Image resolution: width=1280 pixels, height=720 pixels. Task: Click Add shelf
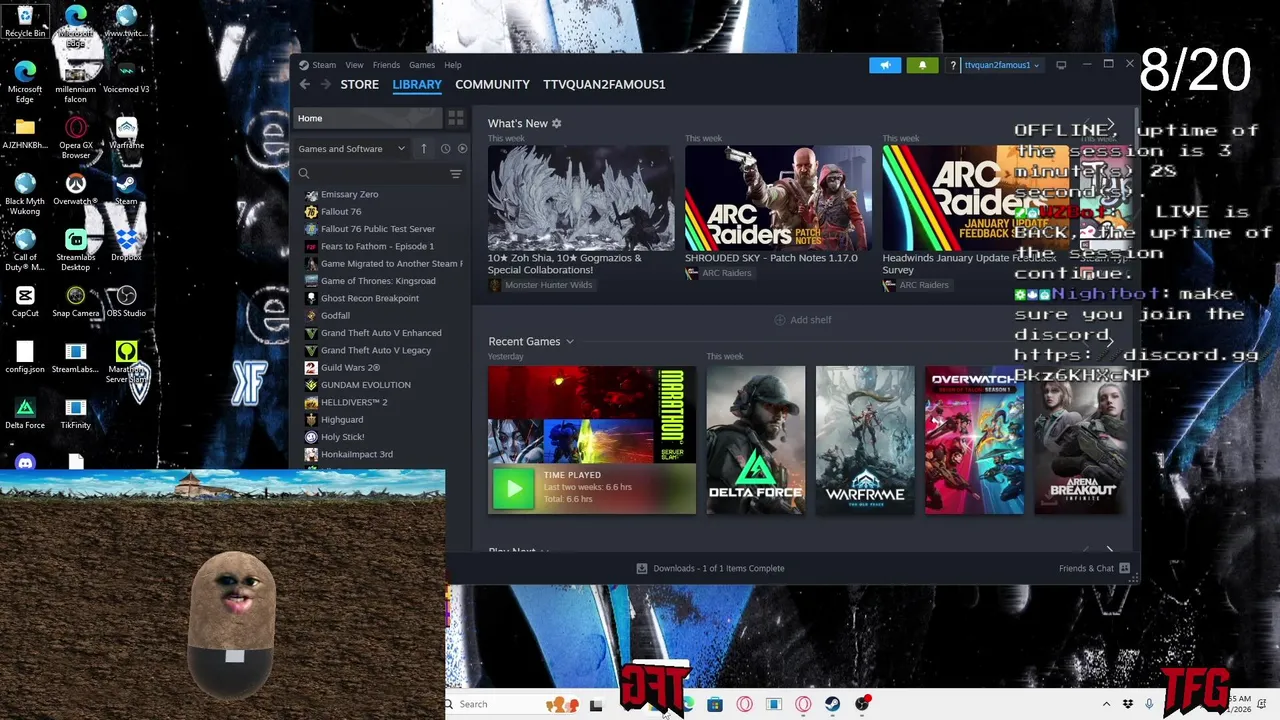coord(803,320)
